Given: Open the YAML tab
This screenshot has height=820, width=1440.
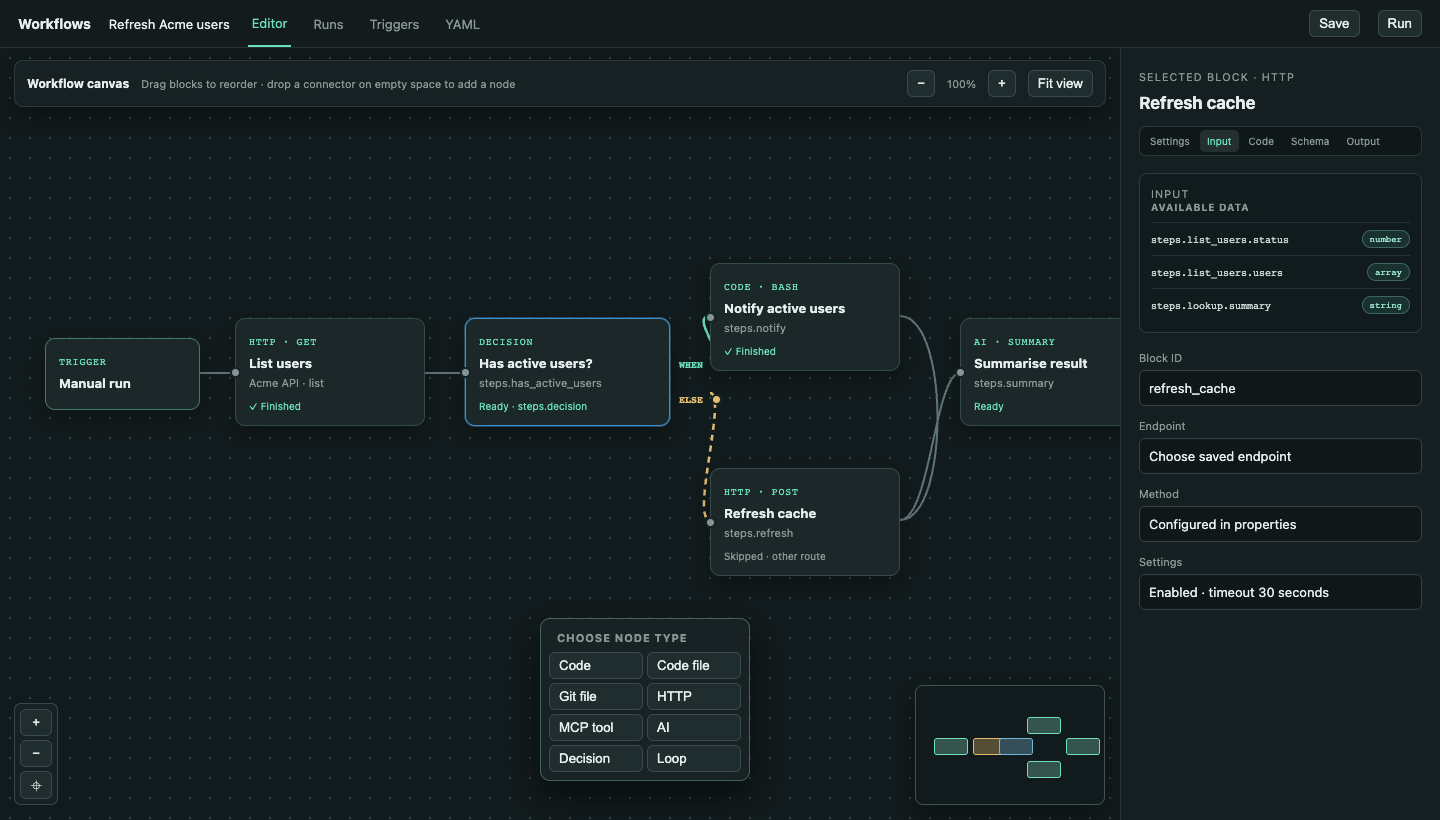Looking at the screenshot, I should click(x=462, y=24).
